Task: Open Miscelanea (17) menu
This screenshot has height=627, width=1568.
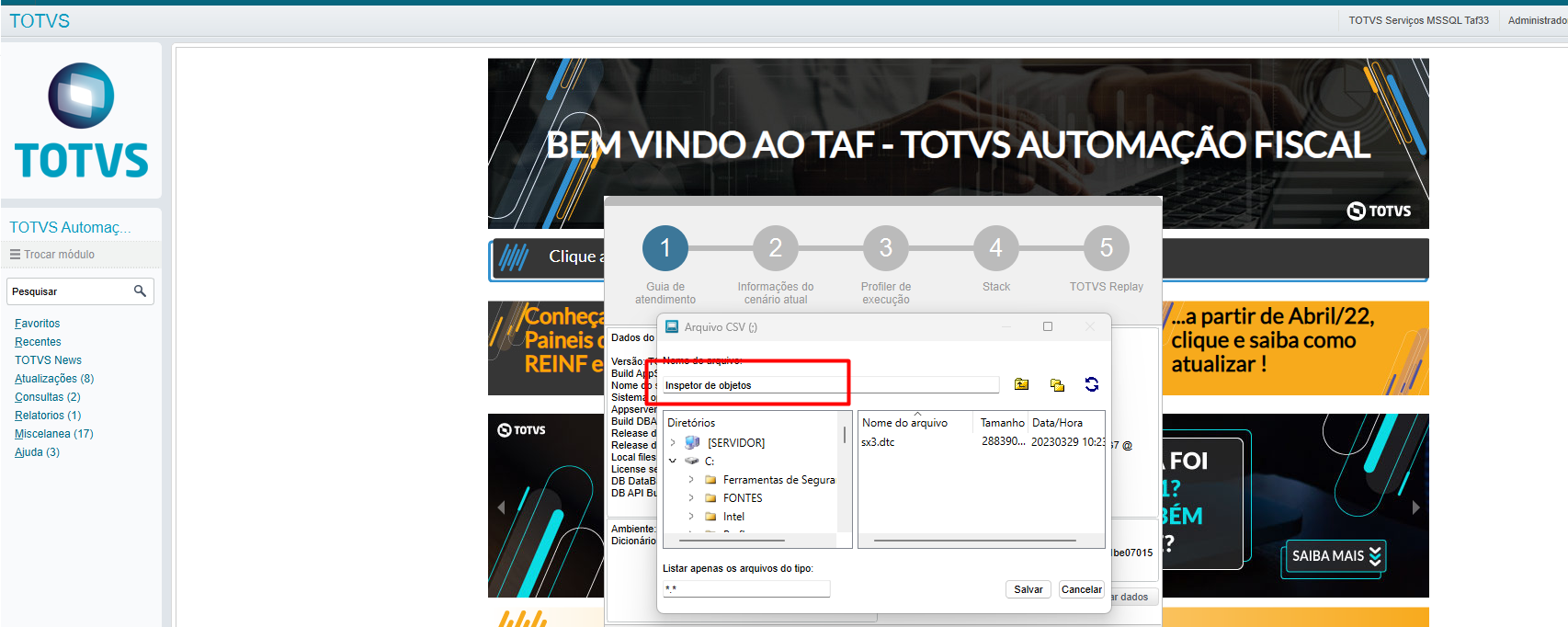Action: pos(54,434)
